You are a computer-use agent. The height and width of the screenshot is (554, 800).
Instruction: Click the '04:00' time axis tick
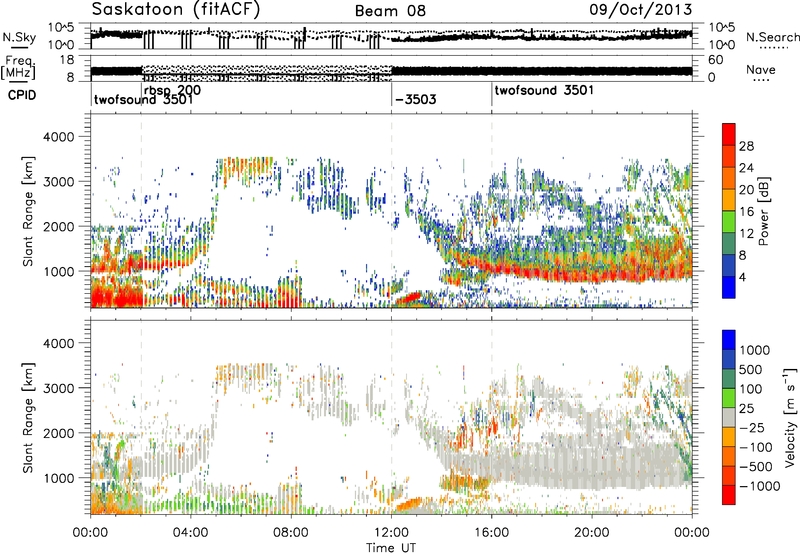[190, 533]
